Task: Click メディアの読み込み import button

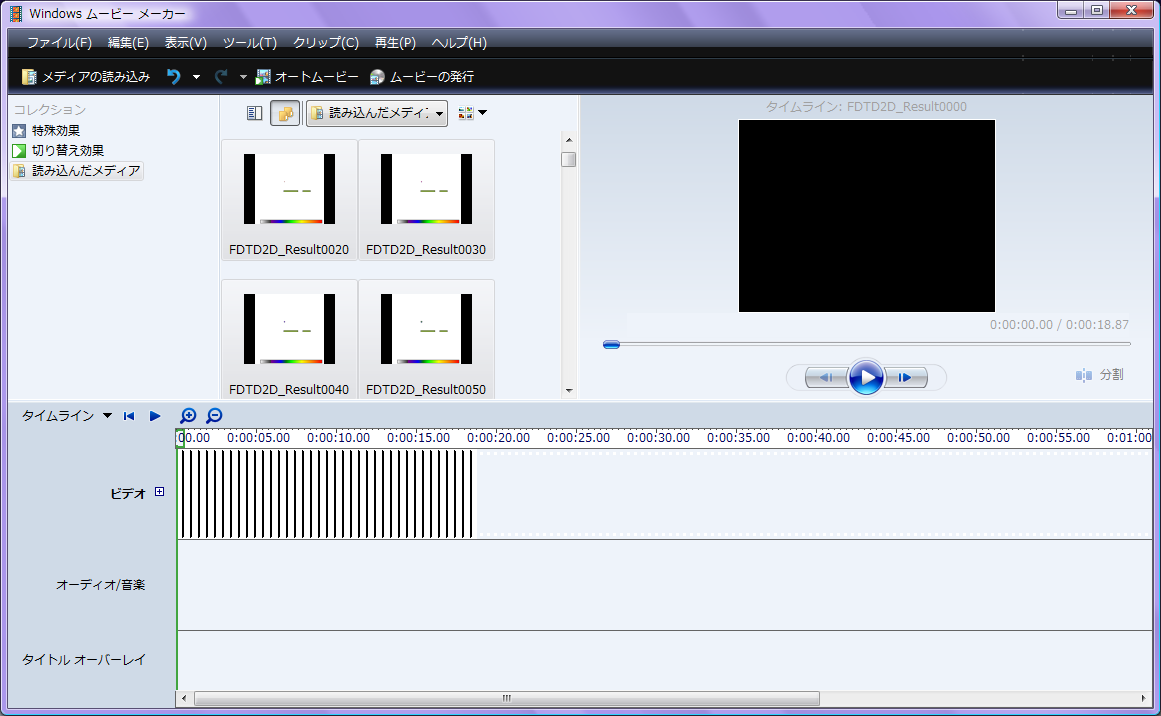Action: pos(86,76)
